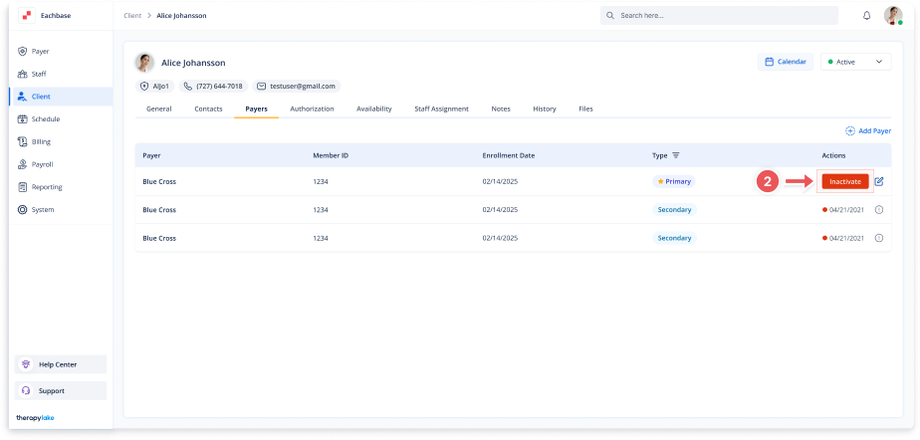
Task: Click the Type column filter icon
Action: 676,156
